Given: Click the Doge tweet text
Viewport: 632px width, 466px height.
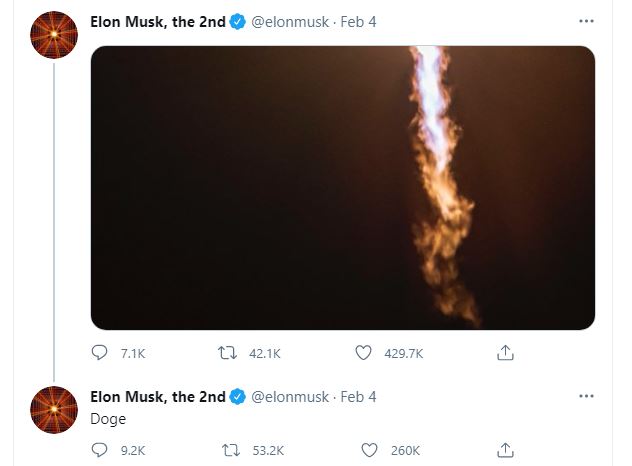Looking at the screenshot, I should coord(108,419).
